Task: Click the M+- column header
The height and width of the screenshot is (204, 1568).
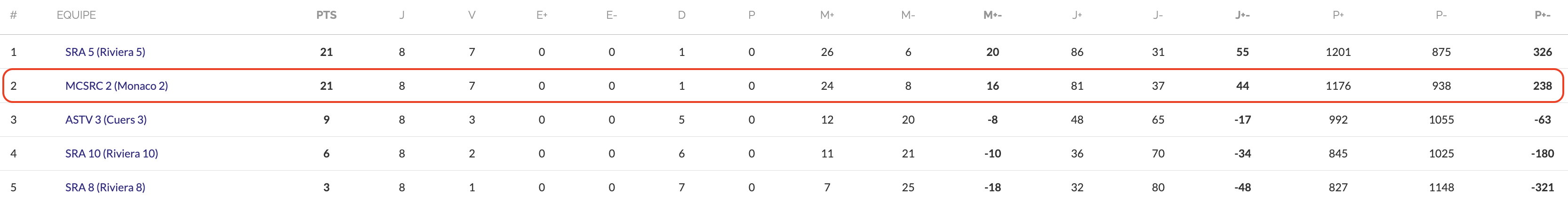Action: (x=992, y=15)
